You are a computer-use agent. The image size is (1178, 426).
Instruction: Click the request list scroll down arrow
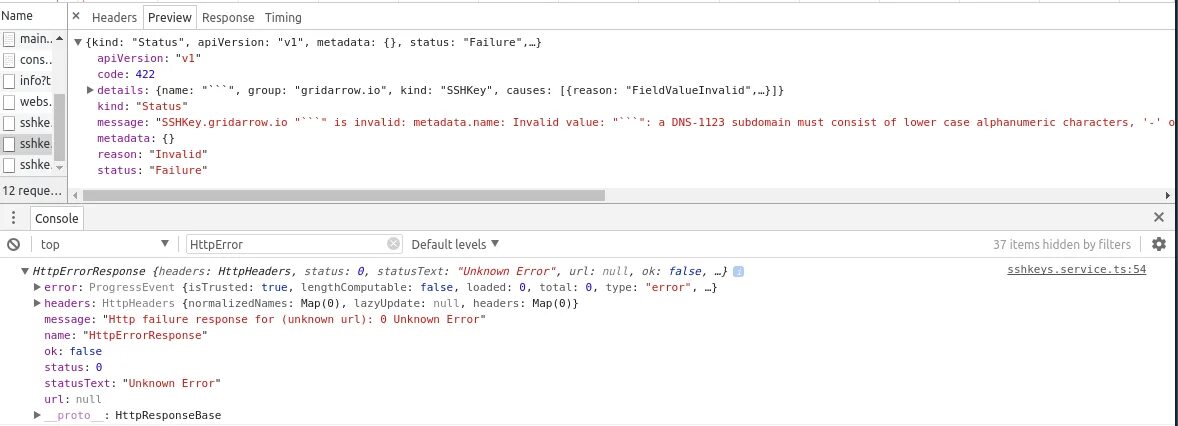coord(59,168)
